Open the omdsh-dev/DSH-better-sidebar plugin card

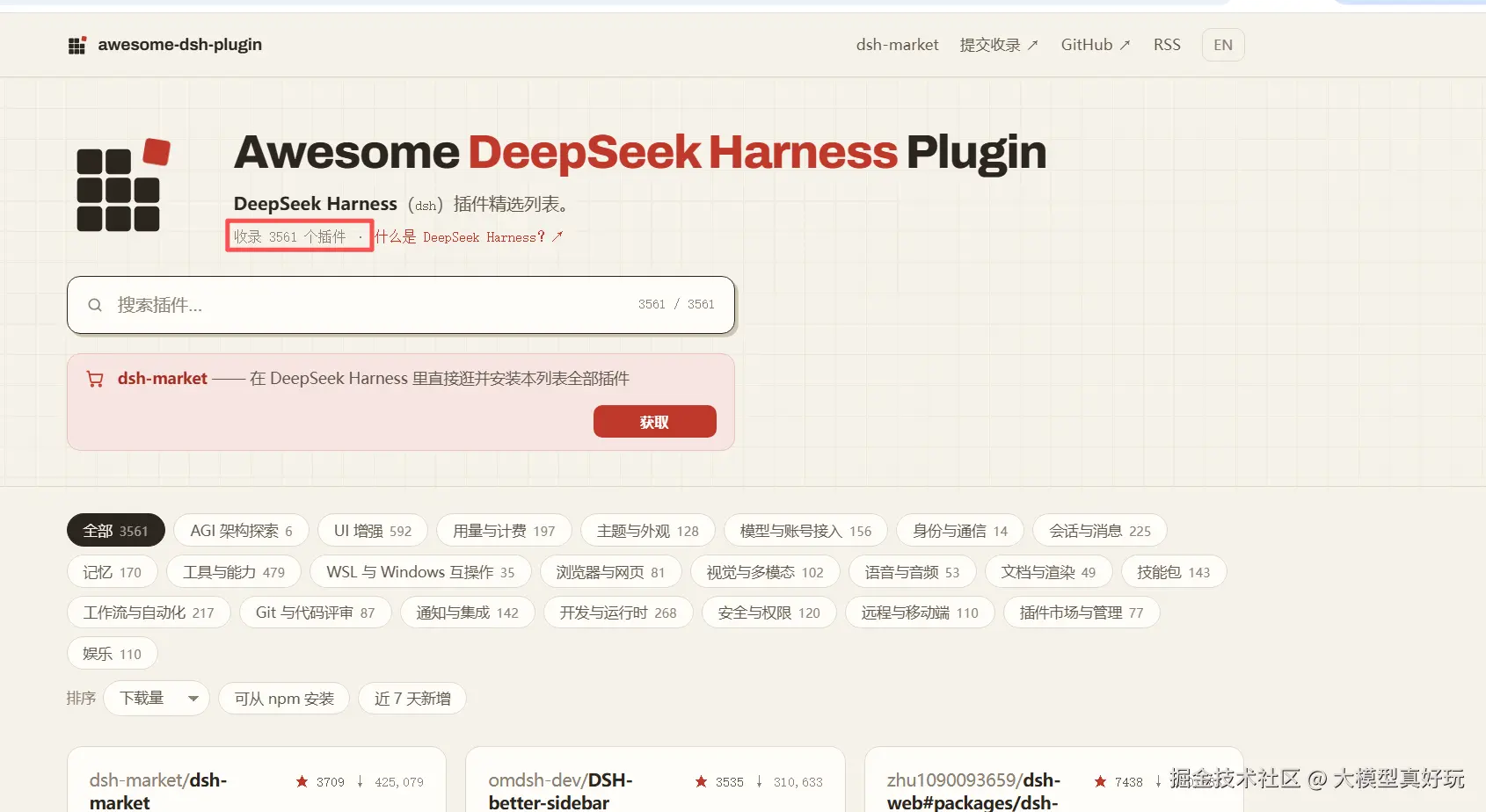(x=655, y=779)
